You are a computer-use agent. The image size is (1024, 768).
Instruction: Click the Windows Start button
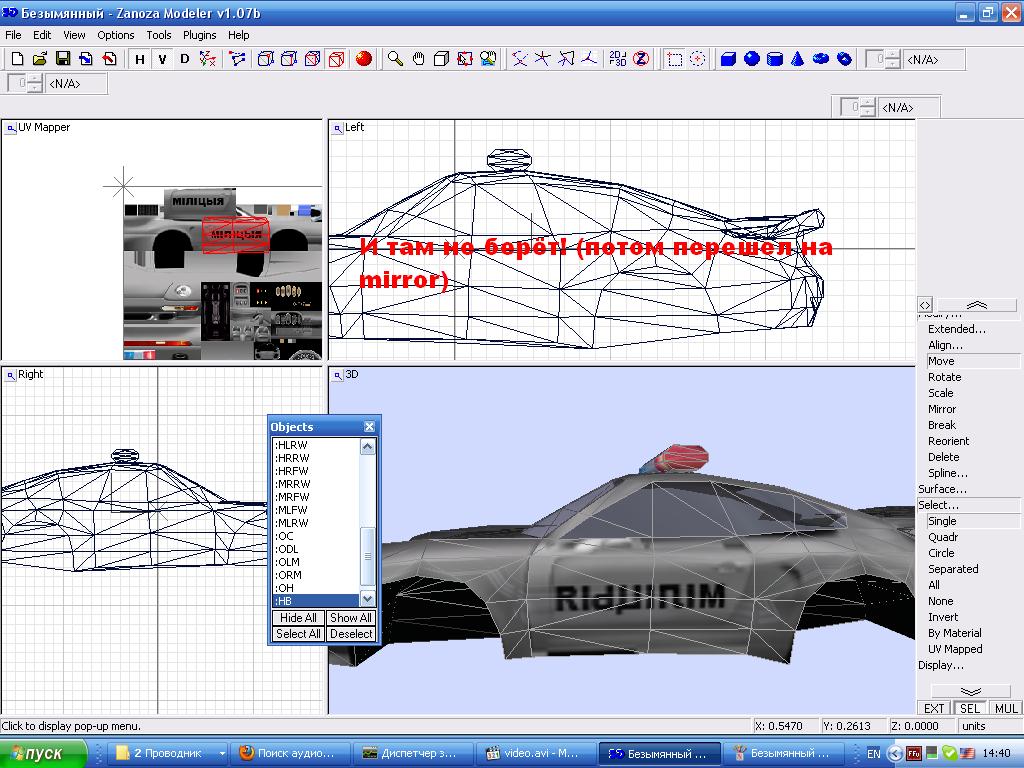pyautogui.click(x=43, y=754)
